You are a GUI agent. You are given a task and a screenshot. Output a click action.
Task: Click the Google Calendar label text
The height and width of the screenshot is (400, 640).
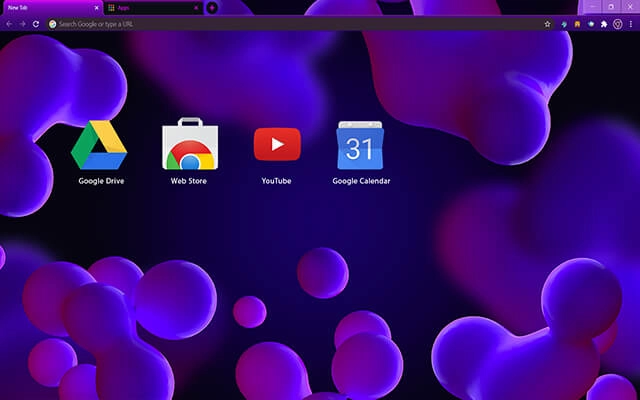tap(361, 181)
